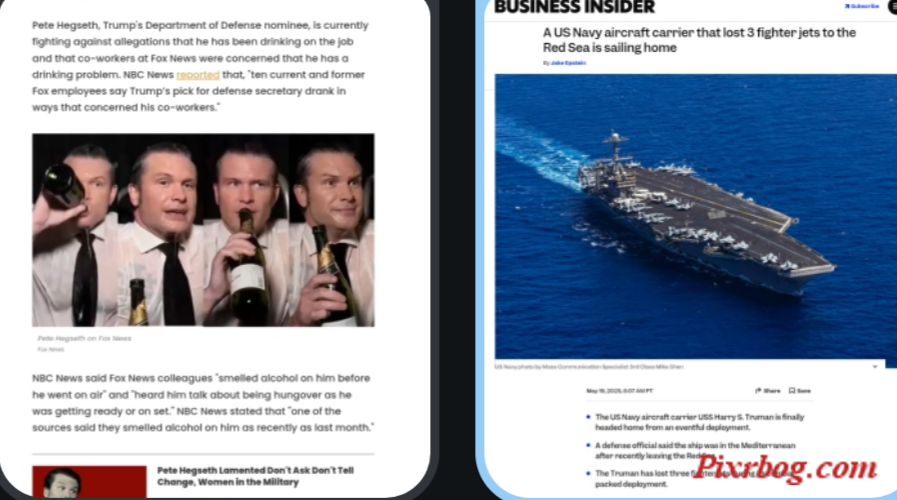The height and width of the screenshot is (500, 897).
Task: Click the article date 'May 19, 2025' text
Action: [619, 391]
